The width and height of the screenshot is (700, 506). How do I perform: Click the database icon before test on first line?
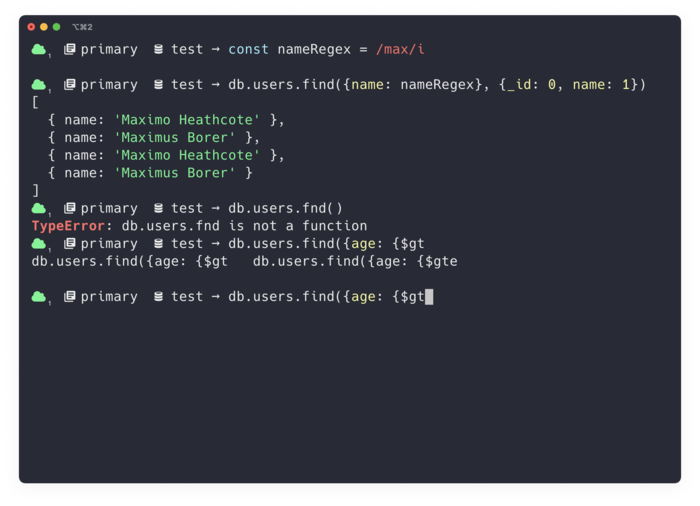(159, 49)
